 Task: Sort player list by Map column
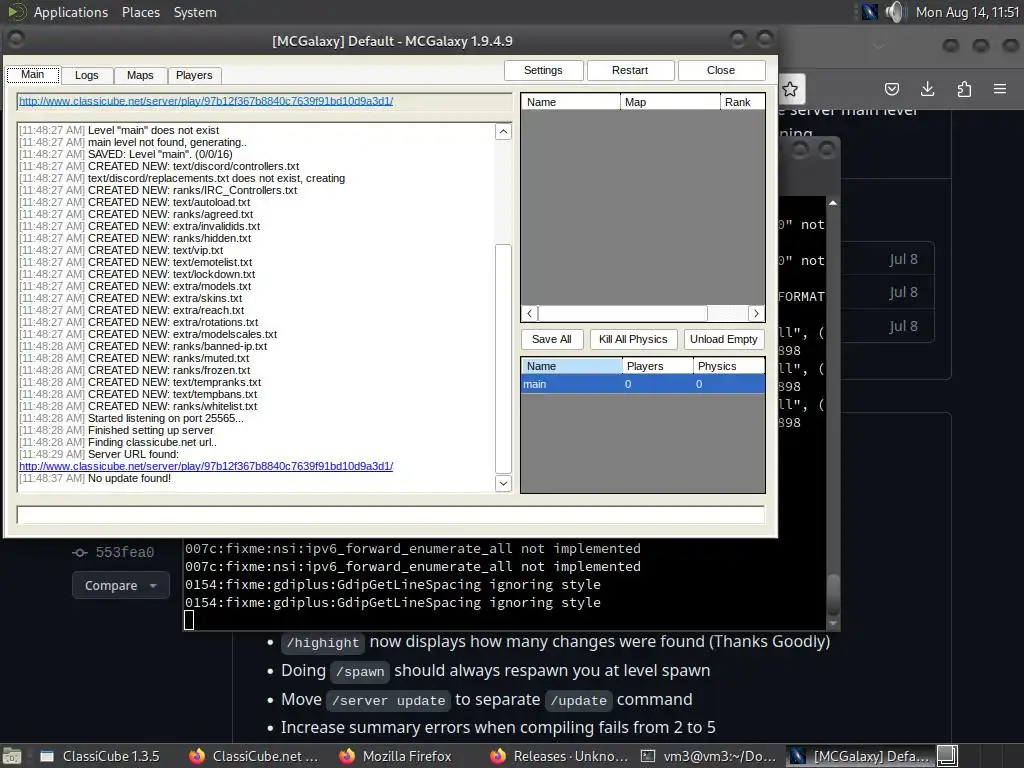click(670, 102)
